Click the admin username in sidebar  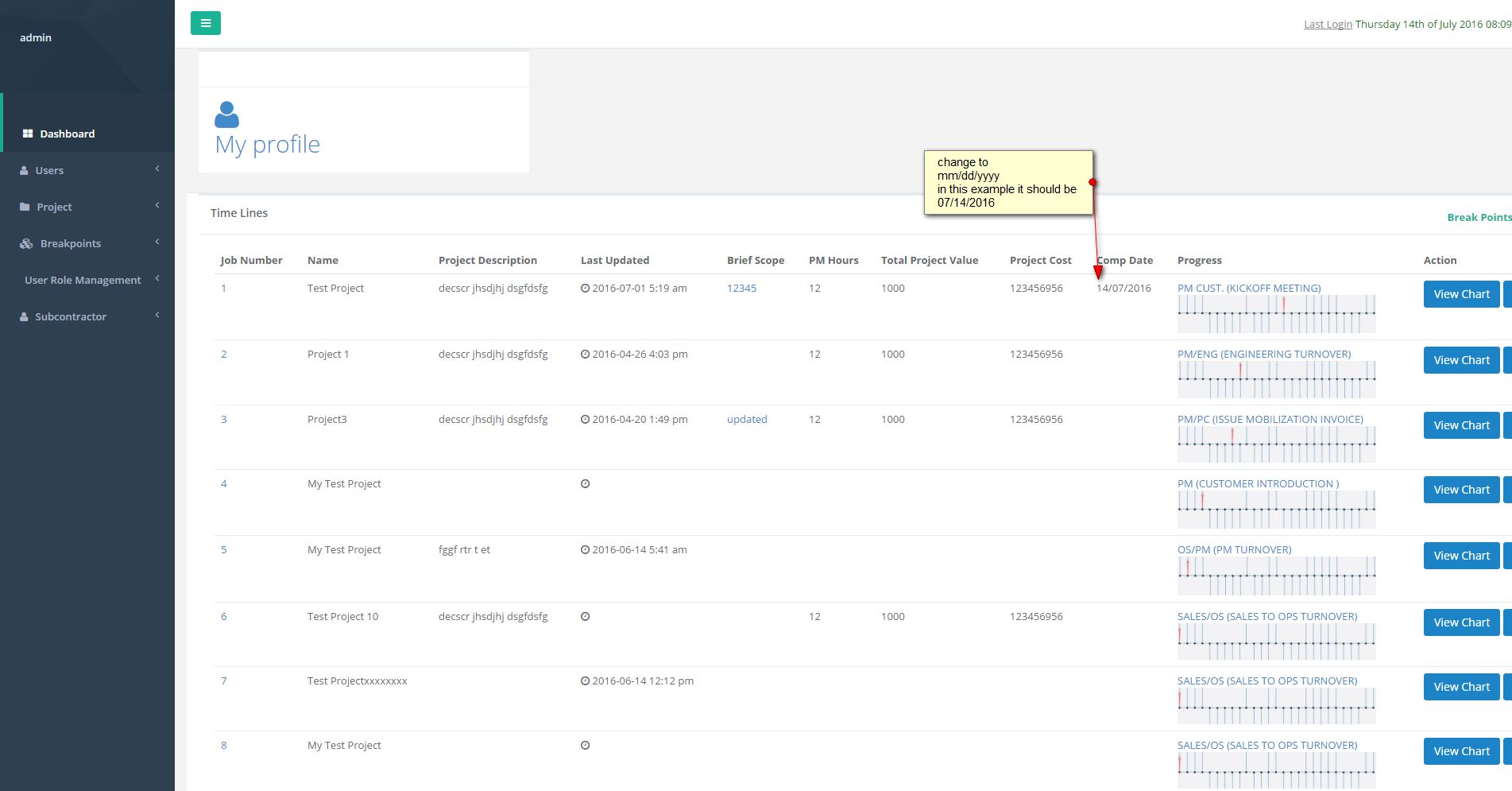coord(36,37)
